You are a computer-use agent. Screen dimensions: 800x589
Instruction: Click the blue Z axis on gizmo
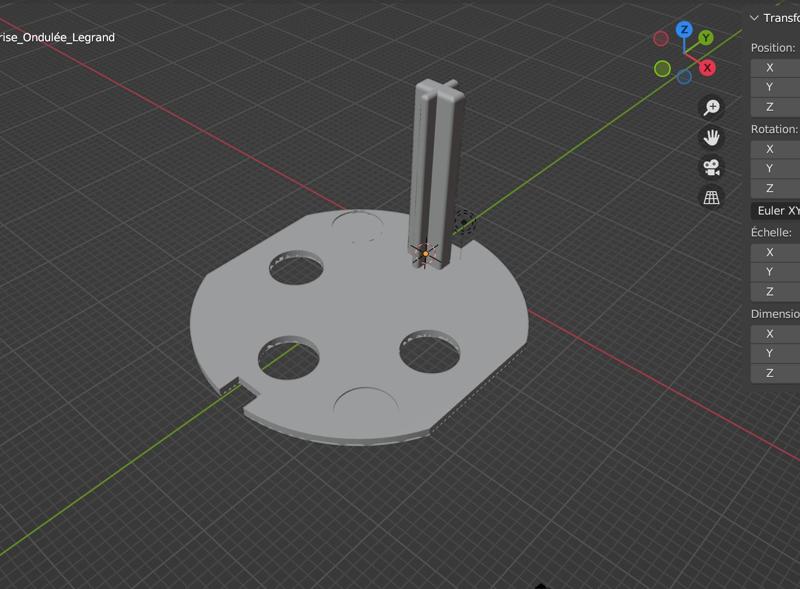tap(684, 30)
